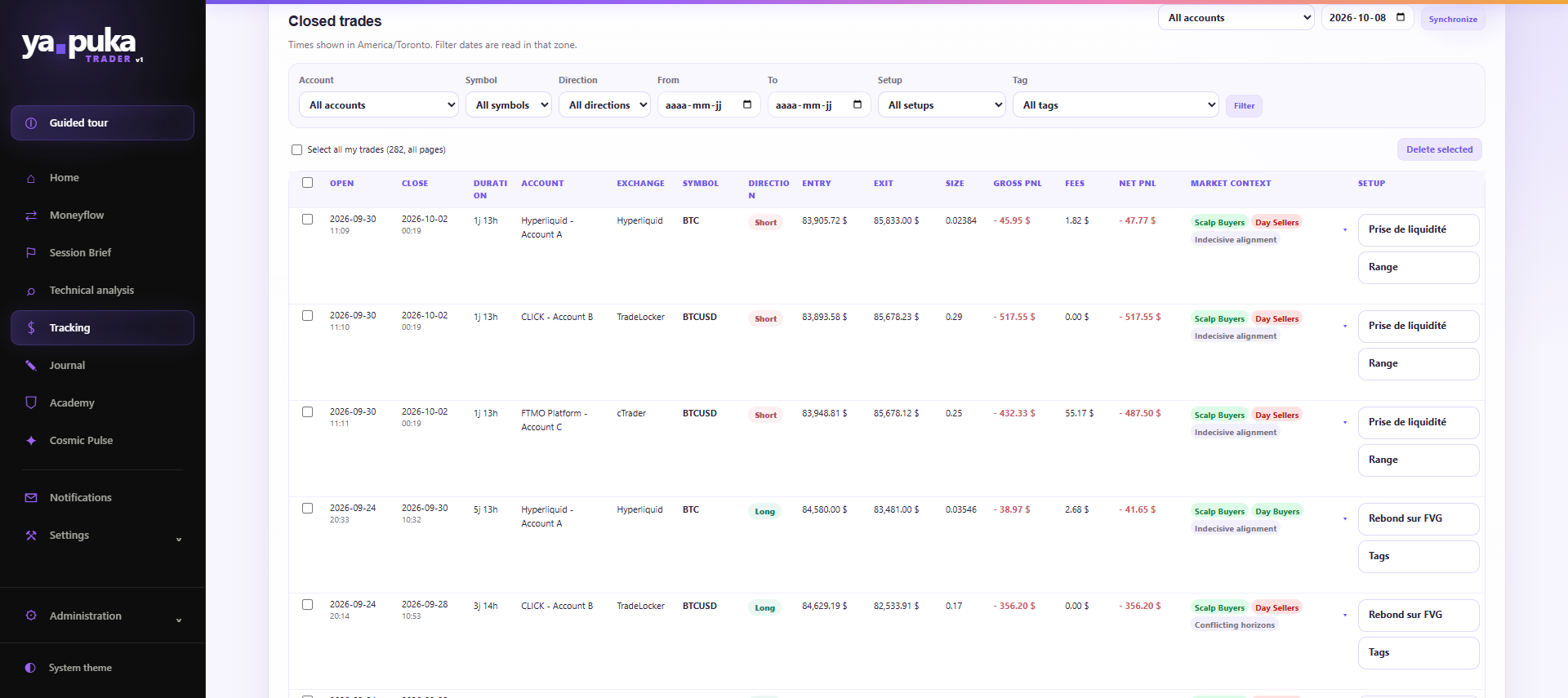
Task: Select the Hyperliquid BTC long trade checkbox
Action: (x=307, y=509)
